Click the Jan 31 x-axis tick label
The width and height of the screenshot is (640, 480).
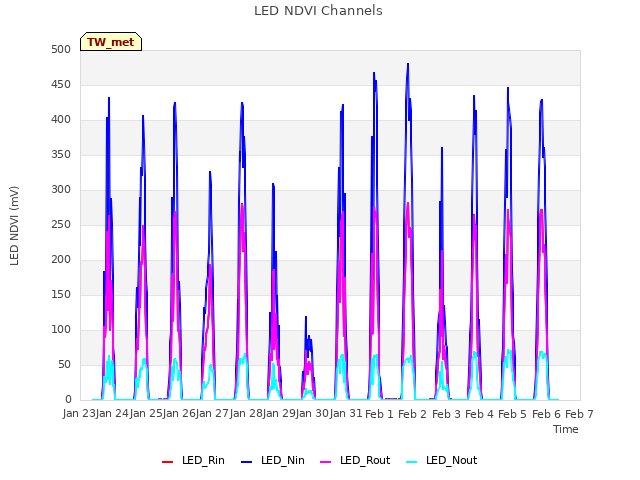[346, 414]
